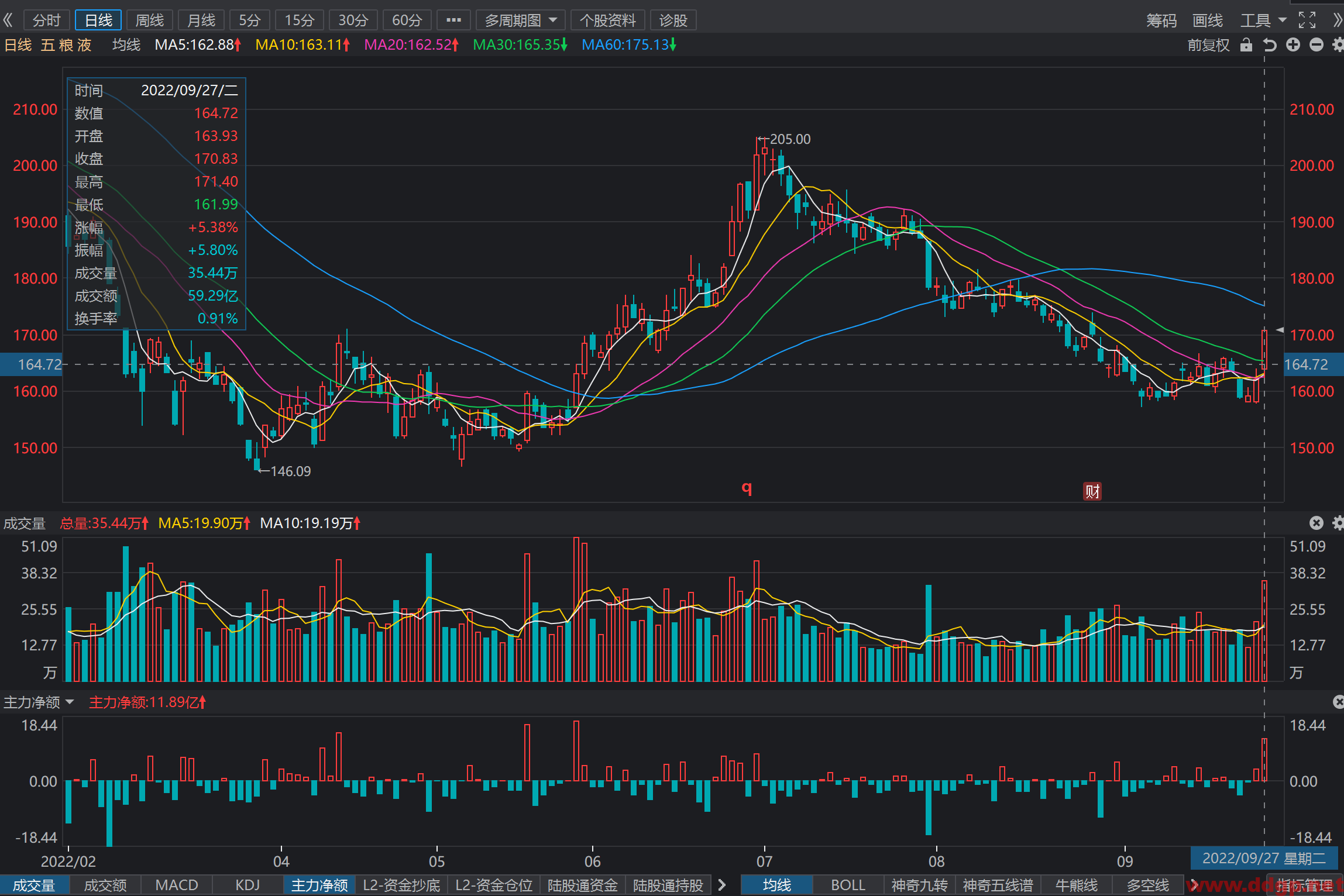Select the MACD indicator tab
Viewport: 1344px width, 896px height.
pos(177,885)
